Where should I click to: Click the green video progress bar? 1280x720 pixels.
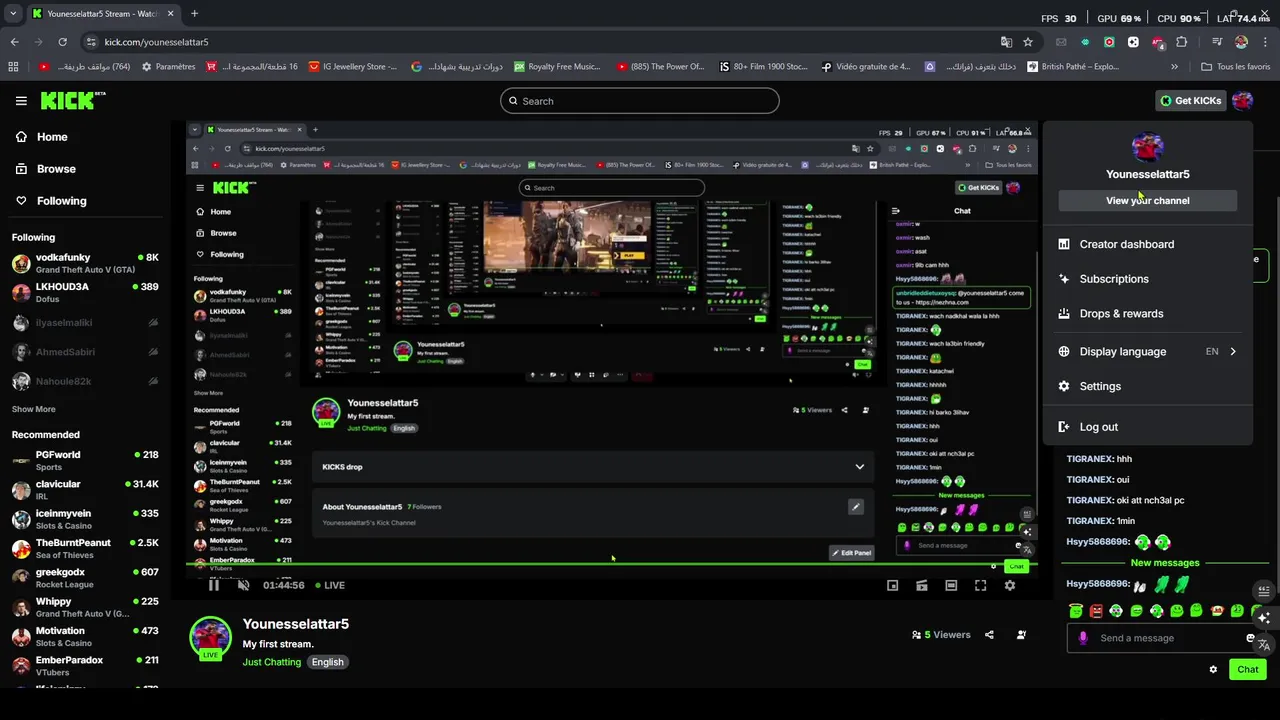(x=612, y=566)
